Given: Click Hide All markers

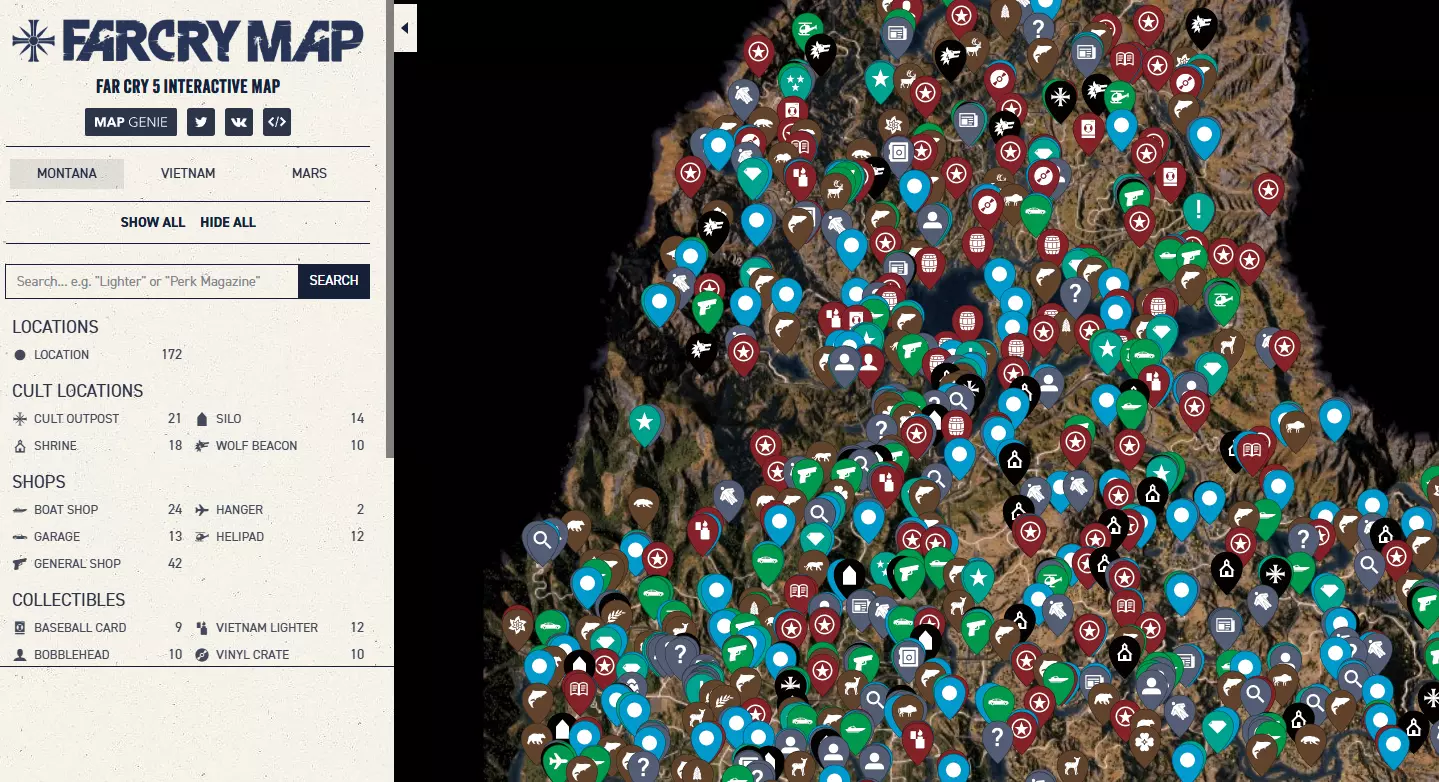Looking at the screenshot, I should (x=228, y=222).
